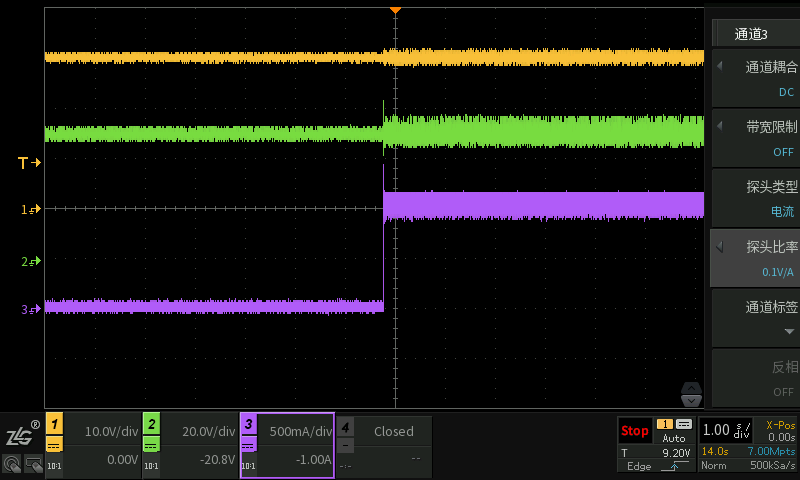Select channel 1 yellow number badge

click(x=55, y=423)
